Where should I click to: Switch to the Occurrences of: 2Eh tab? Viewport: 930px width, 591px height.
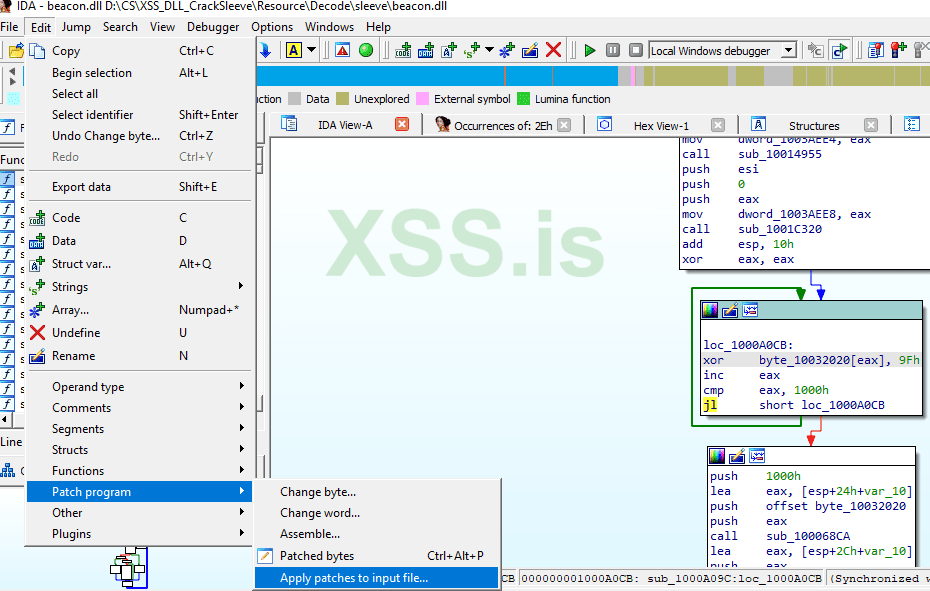point(503,126)
